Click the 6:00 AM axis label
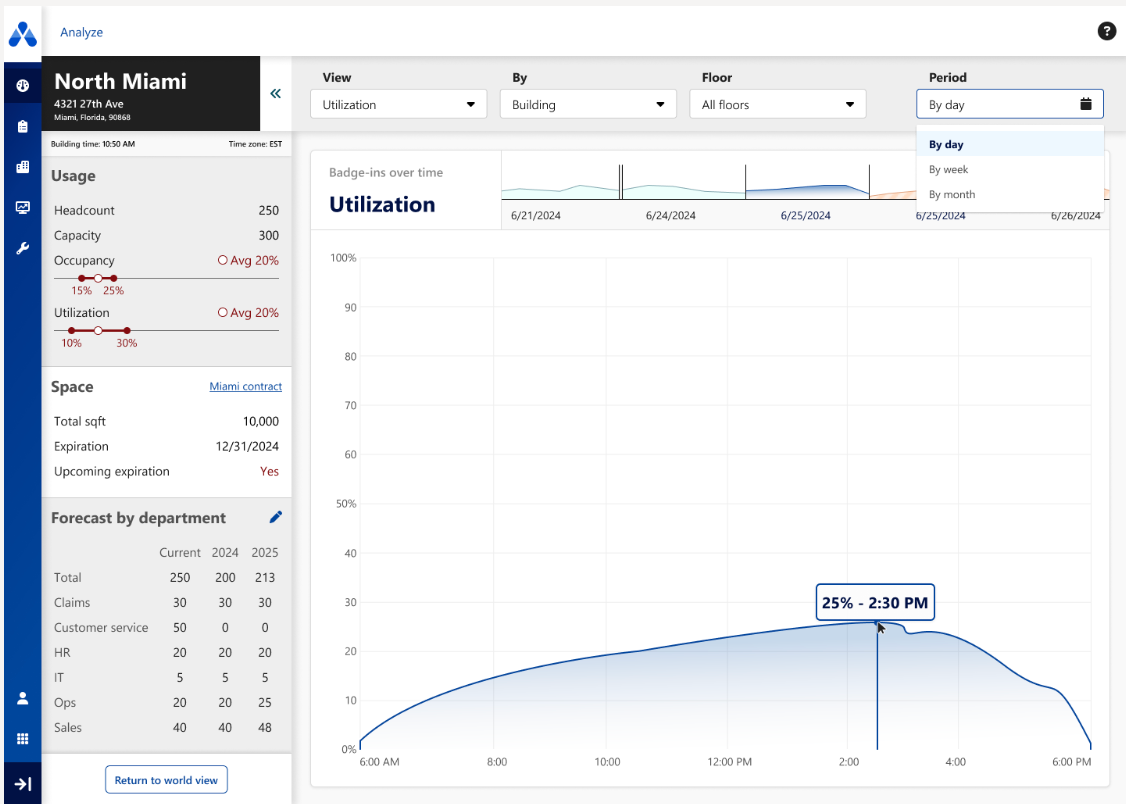Screen dimensions: 1126x804 coord(379,762)
